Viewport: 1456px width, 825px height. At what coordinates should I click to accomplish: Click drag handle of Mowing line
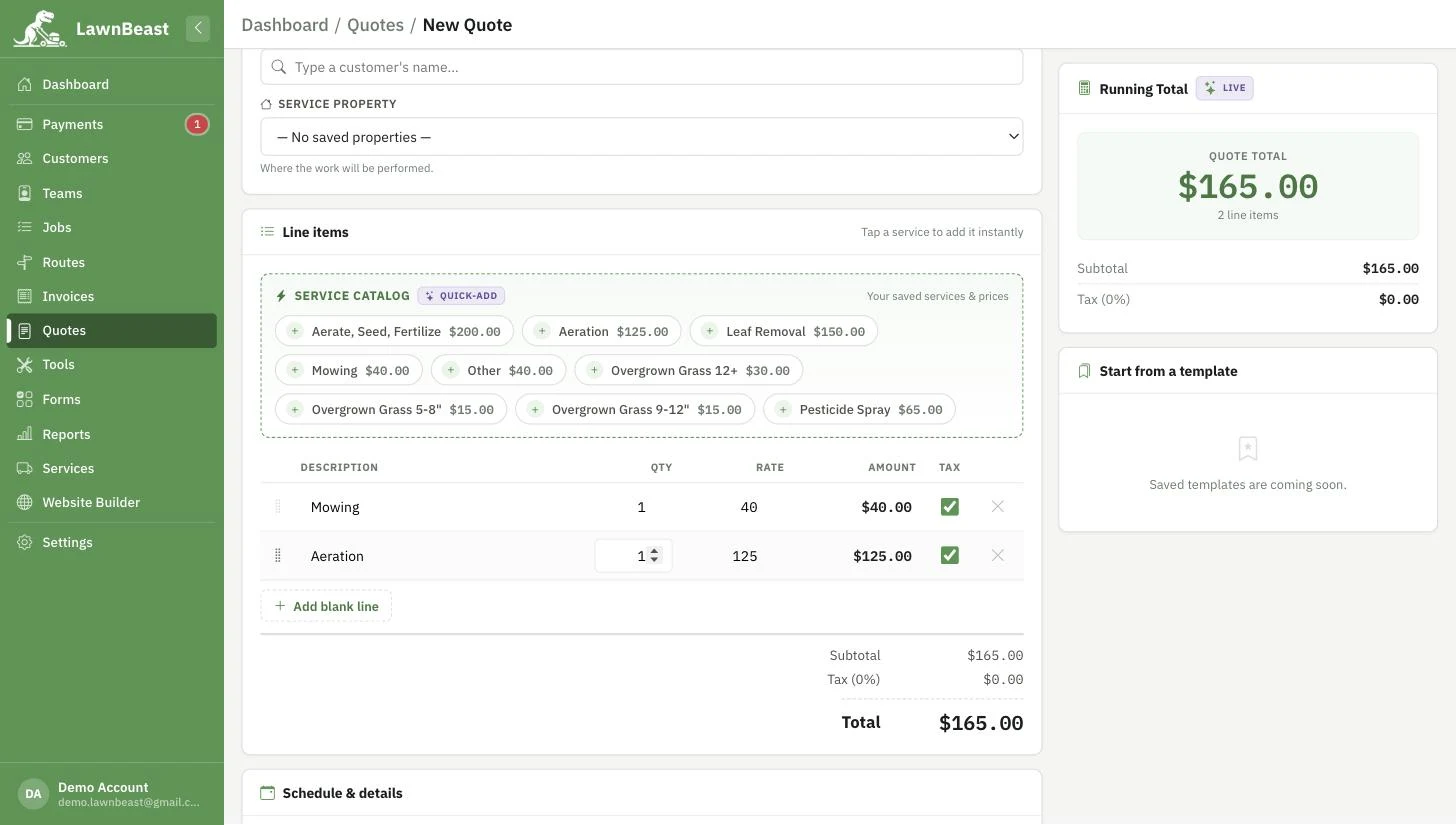click(277, 507)
